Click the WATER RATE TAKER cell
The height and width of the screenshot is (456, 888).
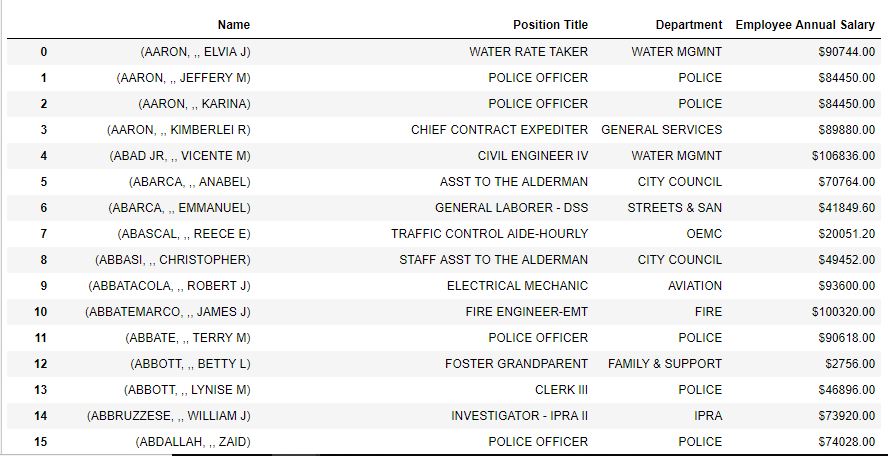(528, 52)
